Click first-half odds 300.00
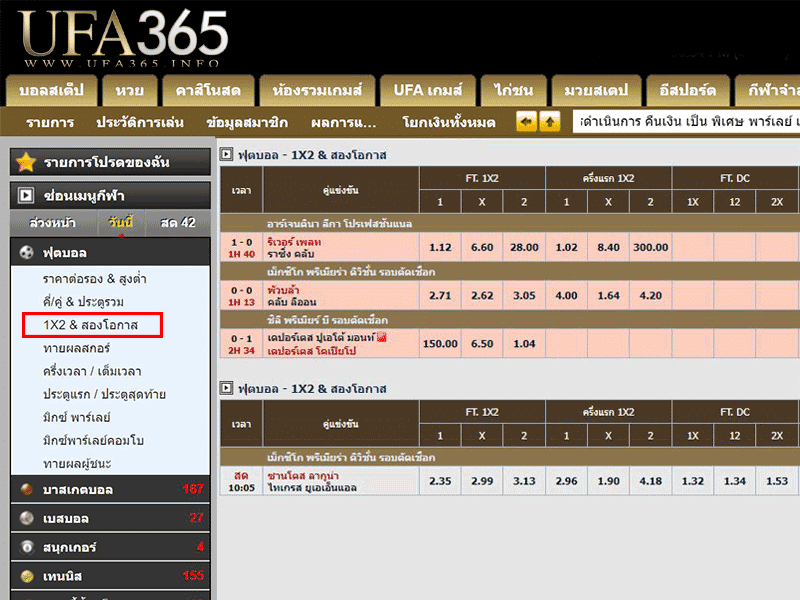Viewport: 800px width, 600px height. [x=651, y=247]
